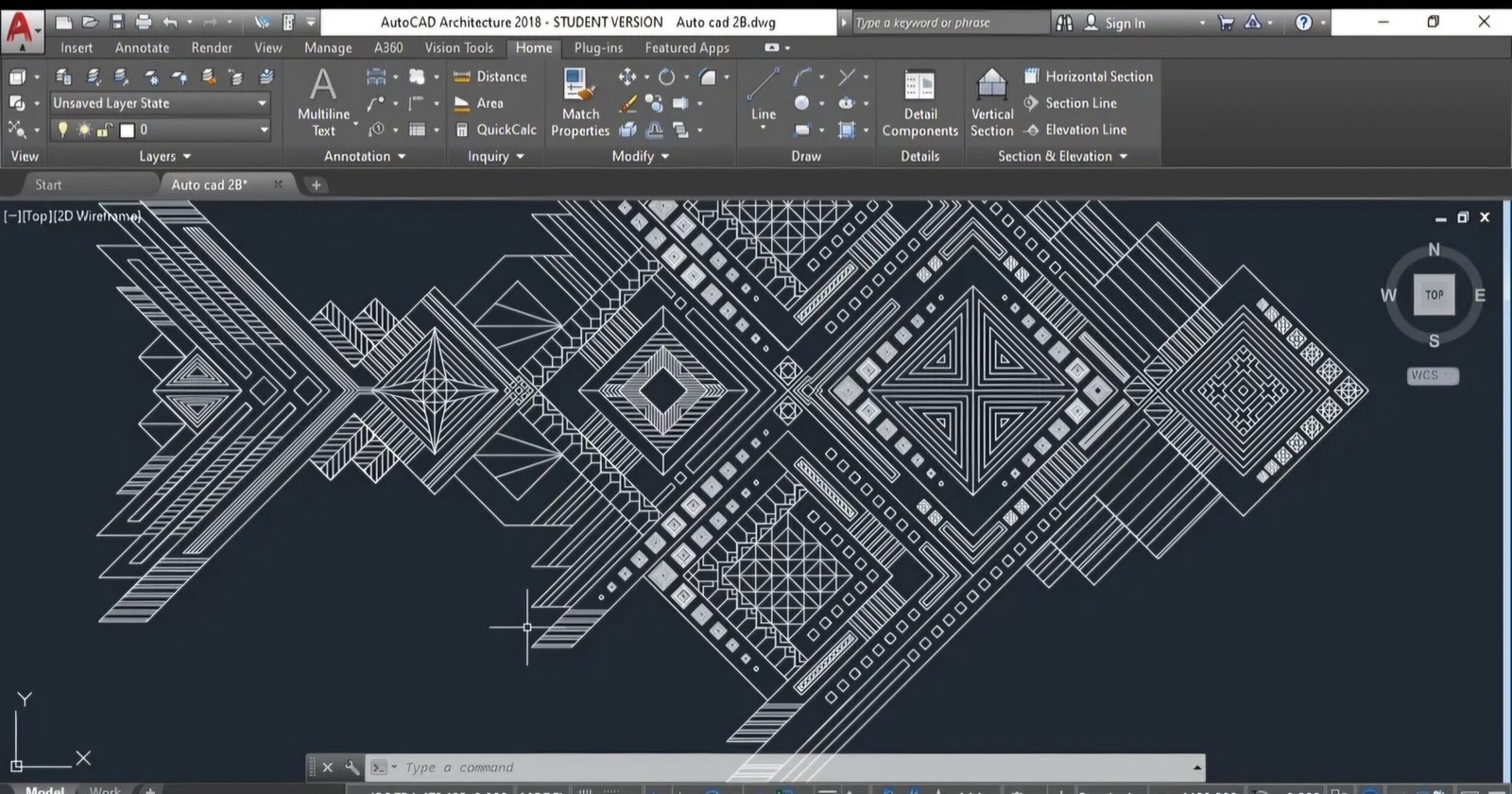Add a new drawing tab with plus button
Viewport: 1512px width, 794px height.
pyautogui.click(x=317, y=184)
